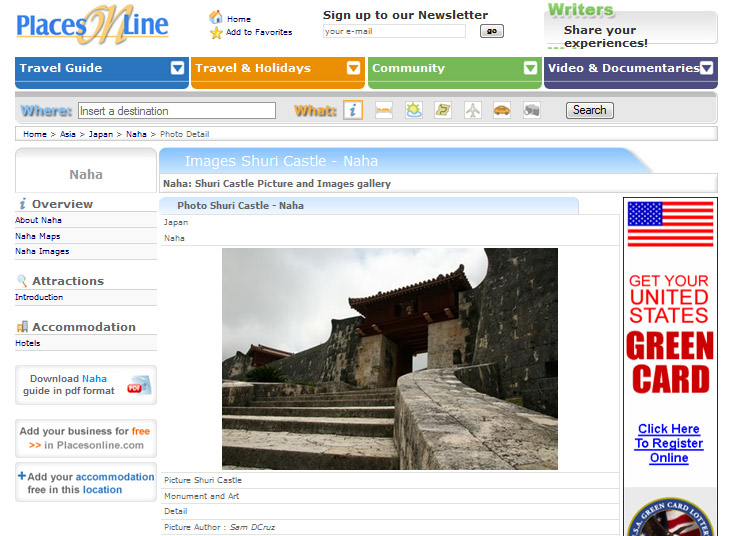Click the plus icon beside Add your accommodation
The image size is (735, 536).
(x=22, y=476)
